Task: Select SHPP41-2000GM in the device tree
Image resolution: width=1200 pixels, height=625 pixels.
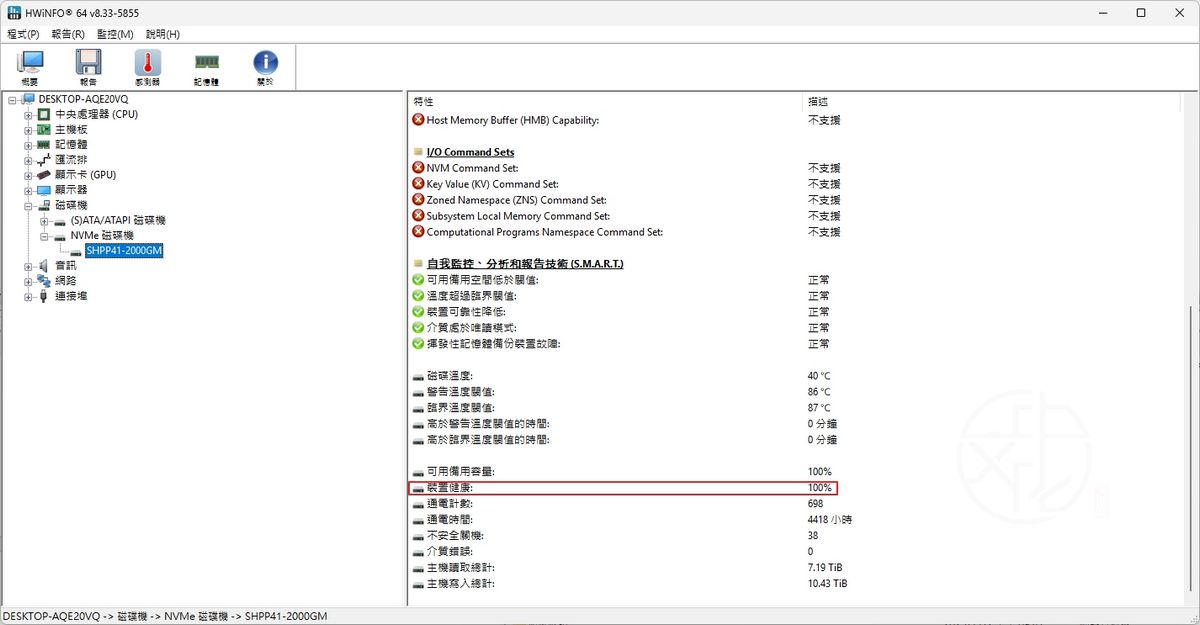Action: point(123,251)
